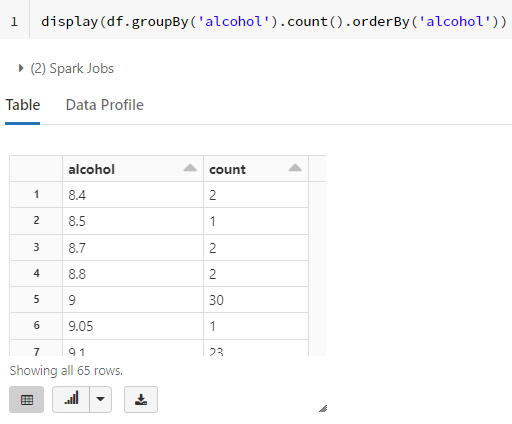The image size is (512, 424).
Task: Click the table view icon button
Action: [x=26, y=399]
